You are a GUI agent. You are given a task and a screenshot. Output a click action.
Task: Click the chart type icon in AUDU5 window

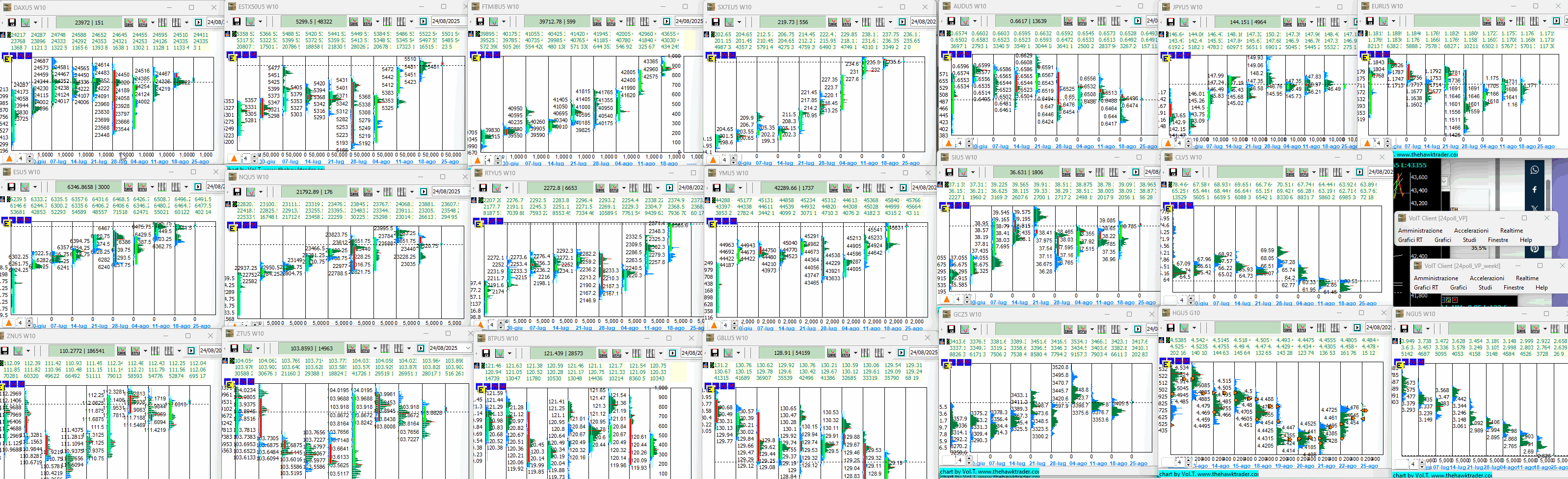[965, 21]
